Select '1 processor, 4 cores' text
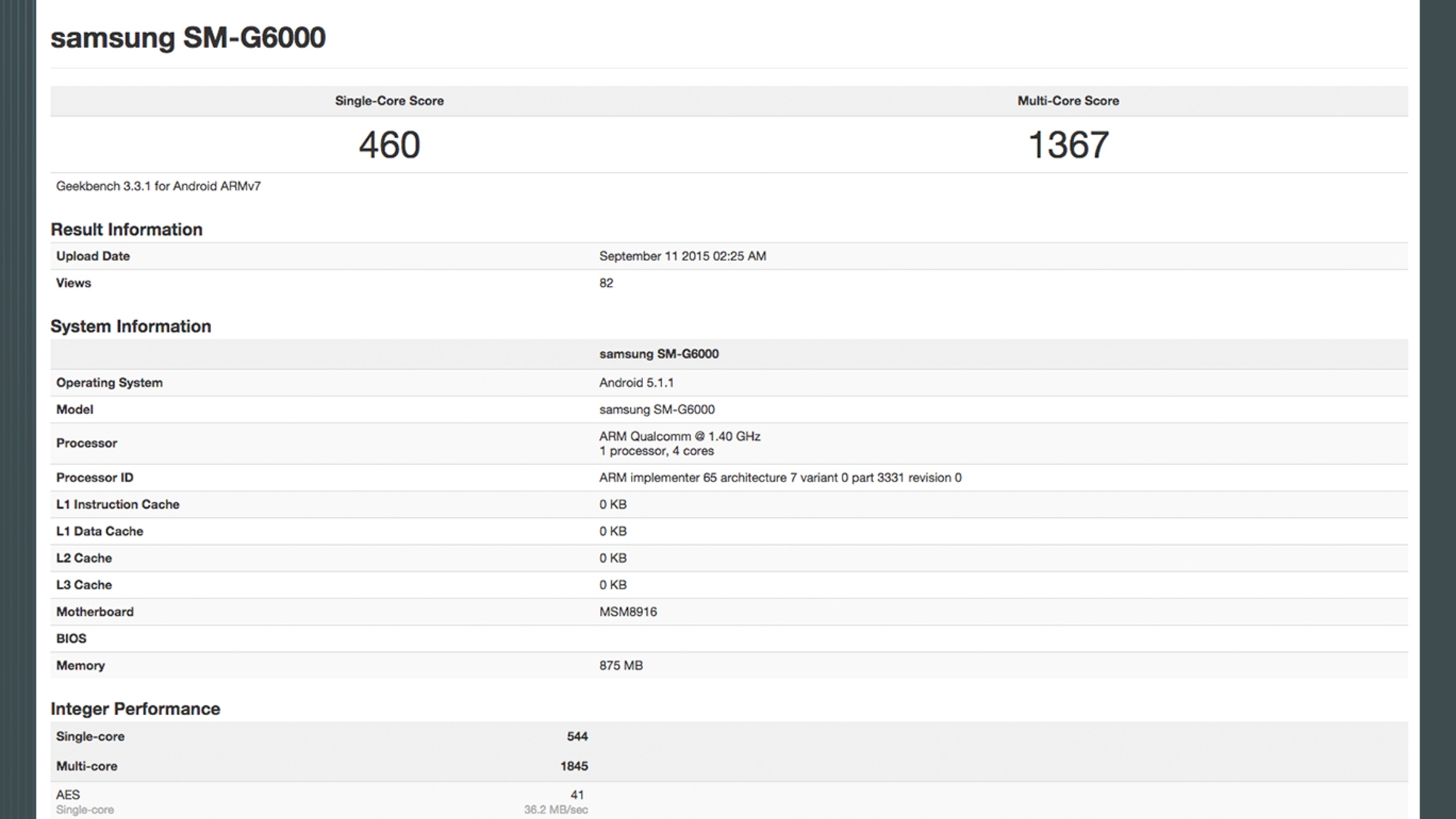 point(657,451)
